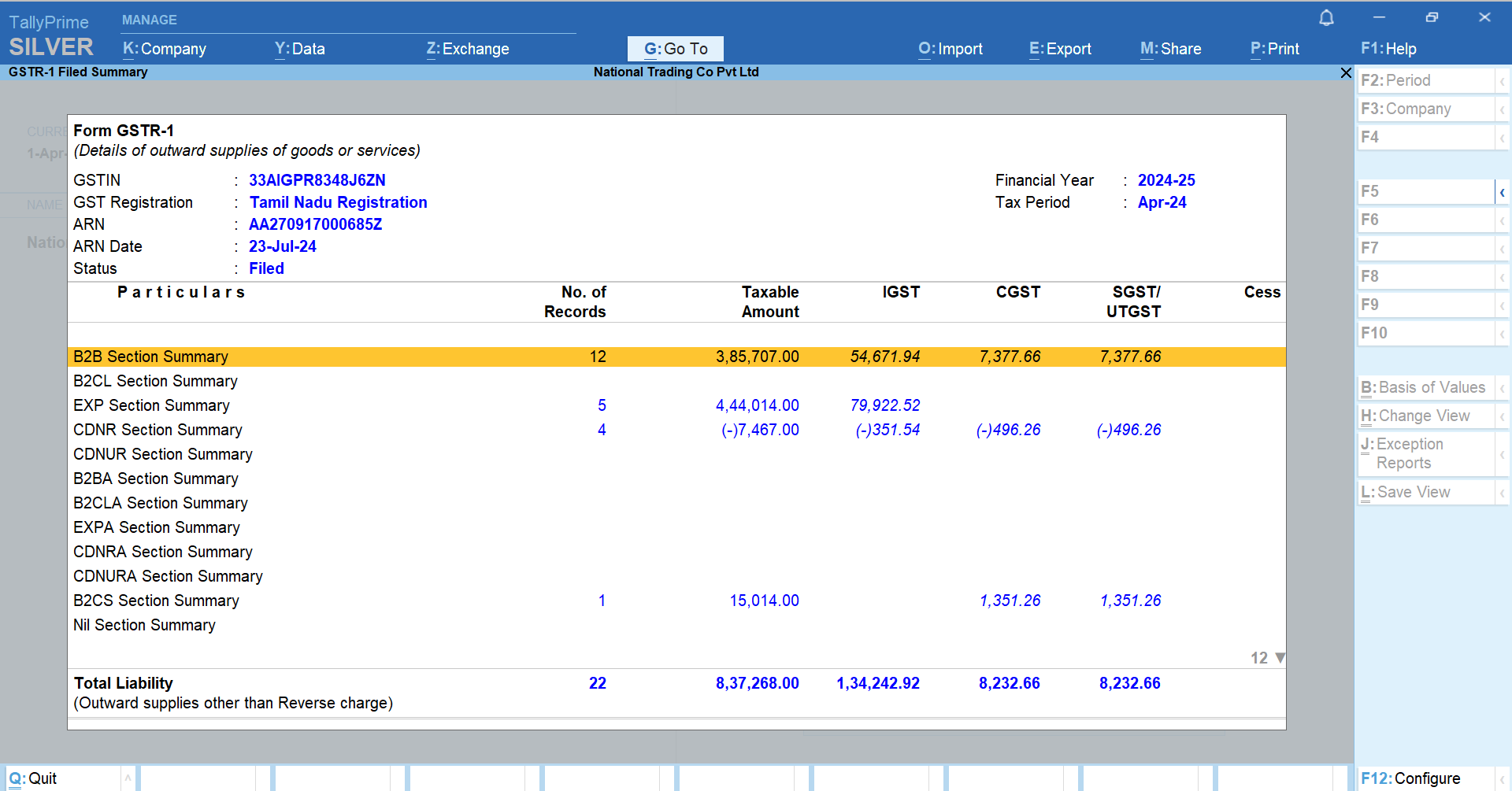
Task: Open the Print menu
Action: pyautogui.click(x=1274, y=49)
